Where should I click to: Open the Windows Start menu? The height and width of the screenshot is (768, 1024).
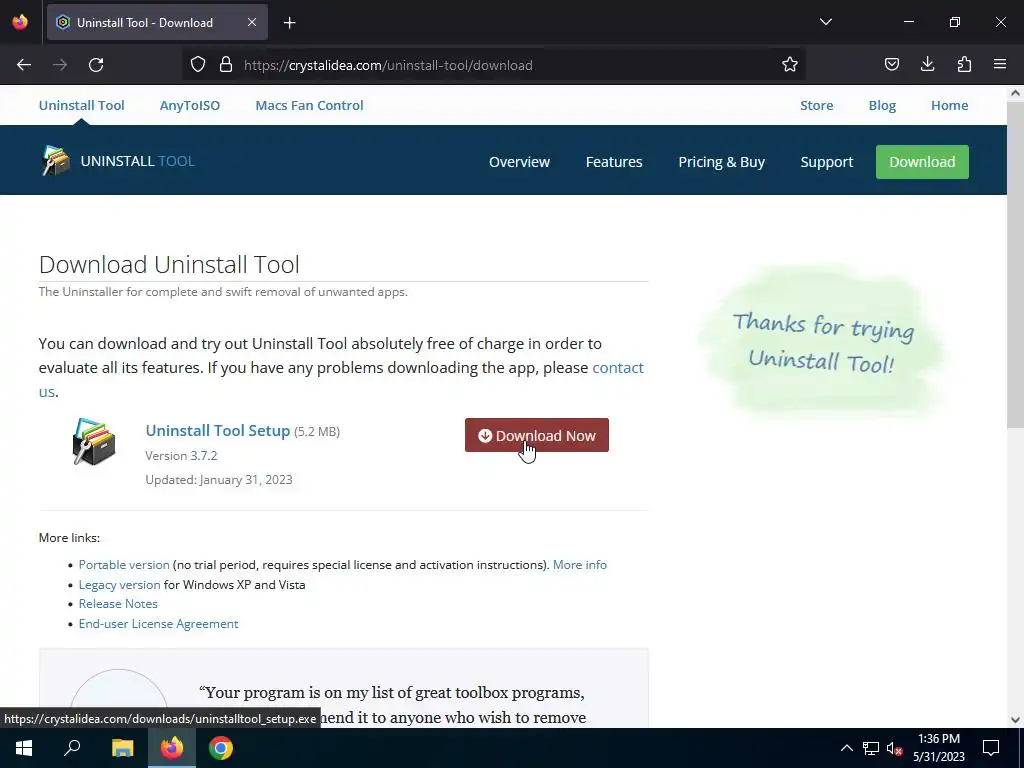pos(24,748)
